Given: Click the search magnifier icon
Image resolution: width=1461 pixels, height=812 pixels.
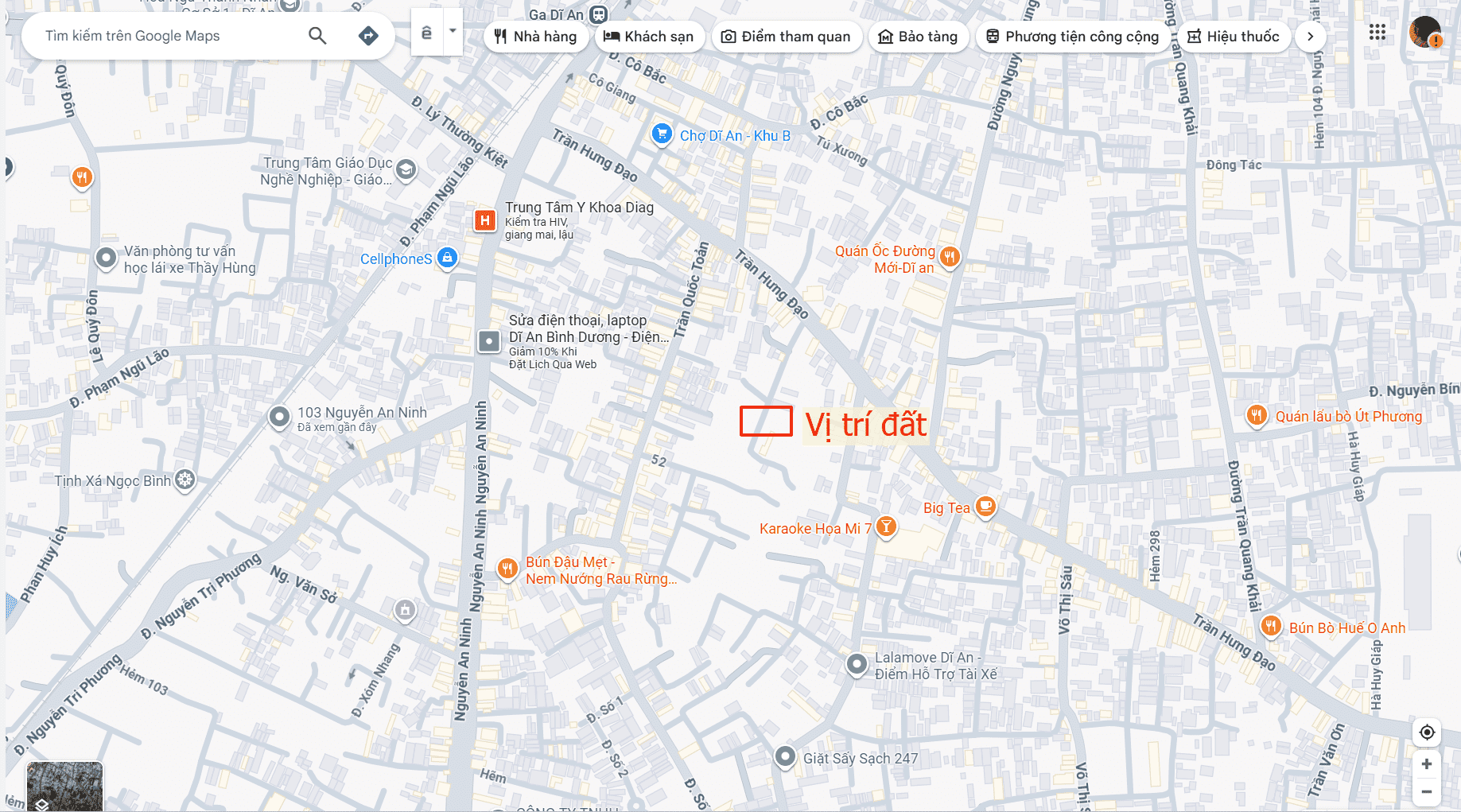Looking at the screenshot, I should click(317, 36).
